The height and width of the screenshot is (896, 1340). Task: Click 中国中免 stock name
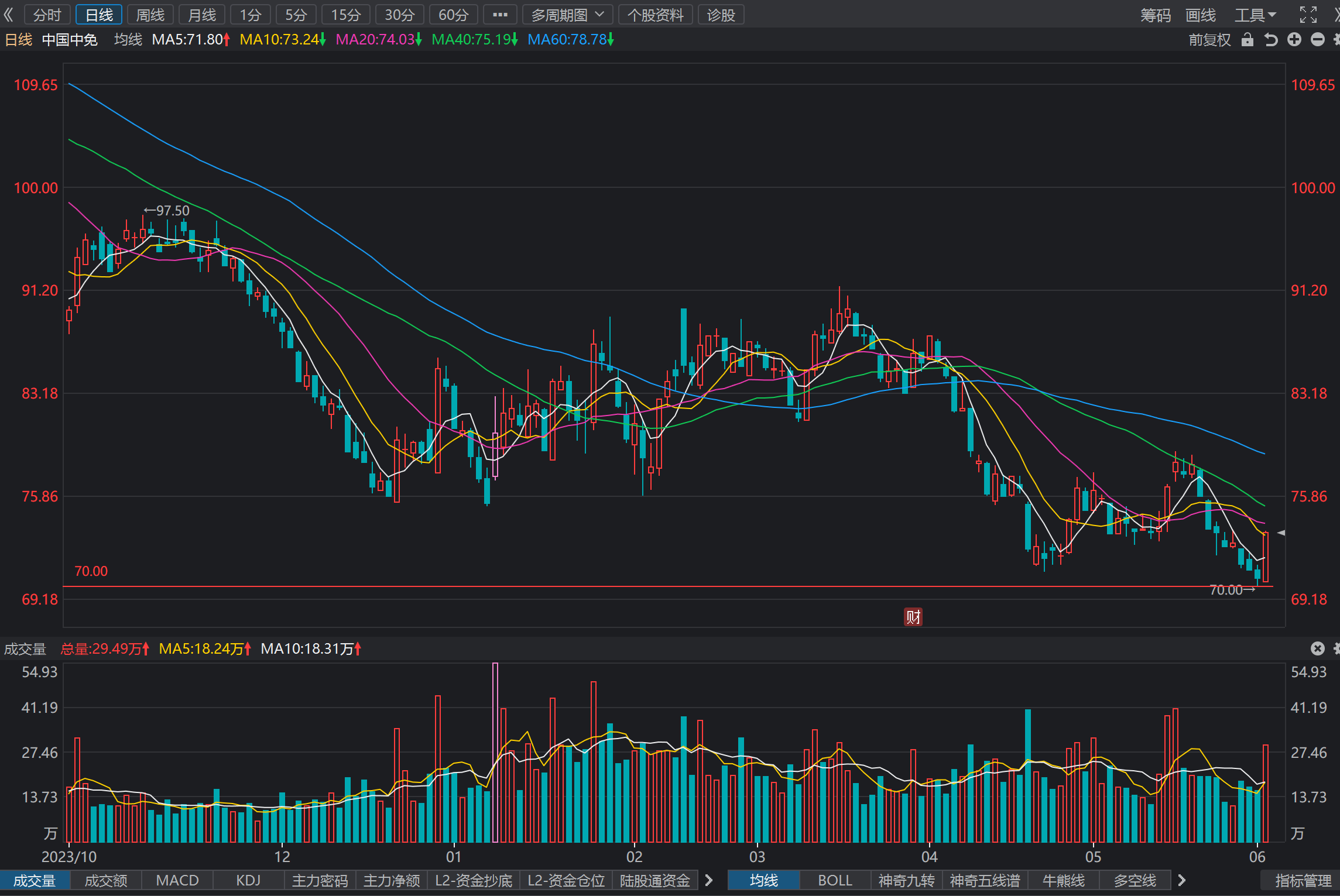point(70,40)
